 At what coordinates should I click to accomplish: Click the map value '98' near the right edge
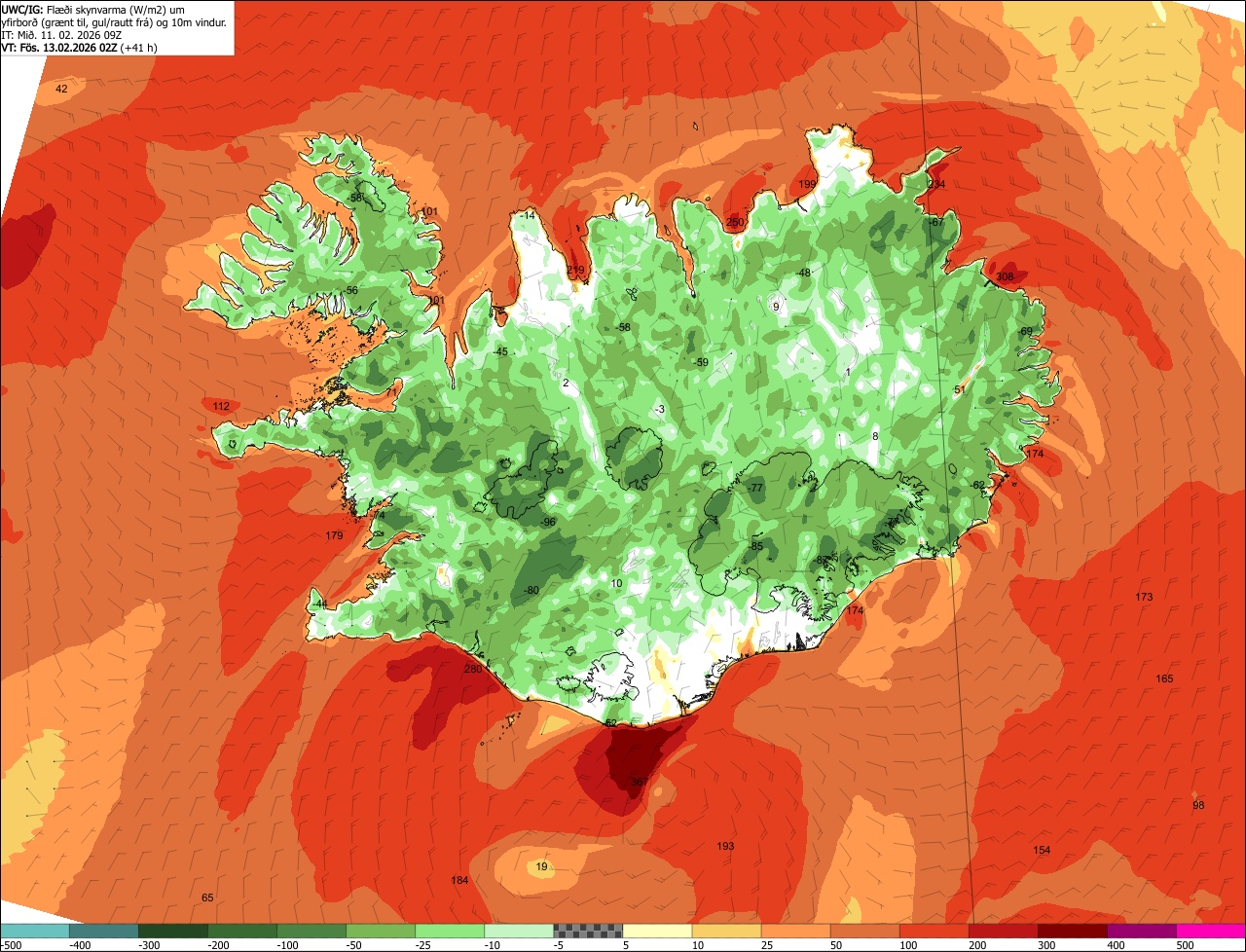[1198, 805]
